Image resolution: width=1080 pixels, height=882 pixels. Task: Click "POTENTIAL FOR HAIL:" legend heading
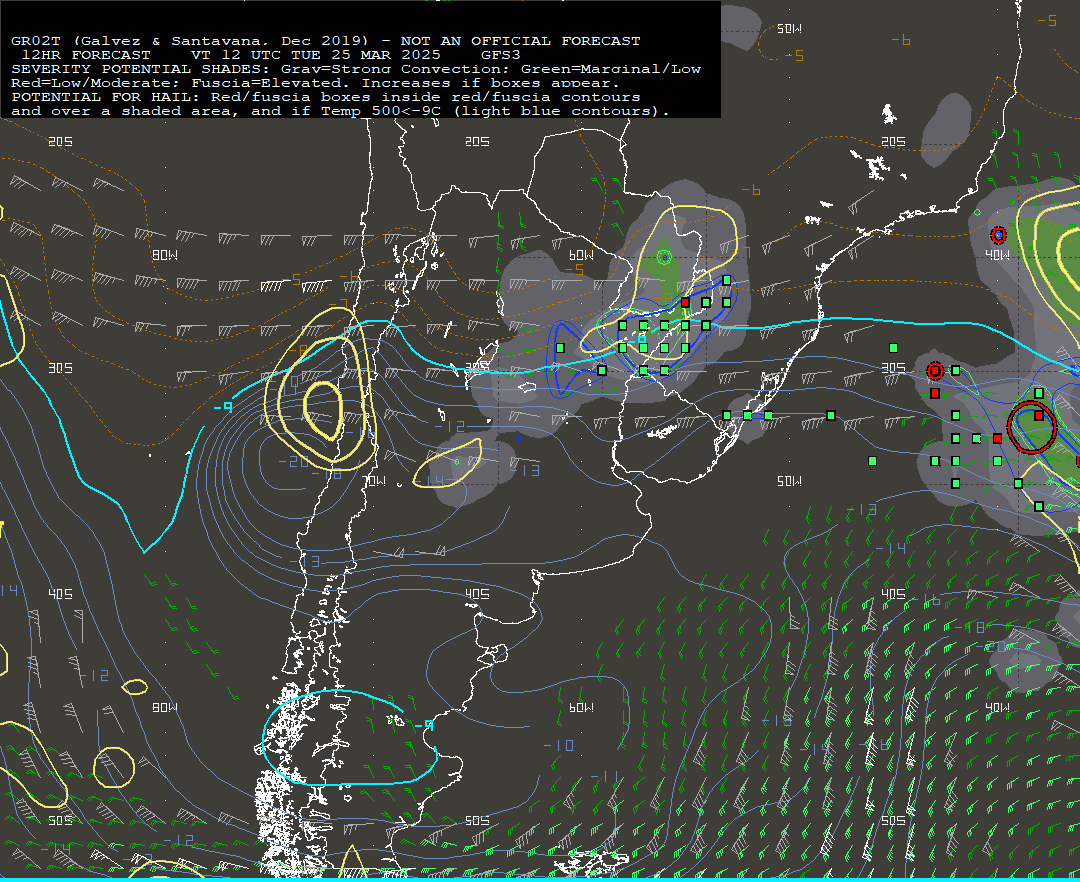pyautogui.click(x=106, y=97)
